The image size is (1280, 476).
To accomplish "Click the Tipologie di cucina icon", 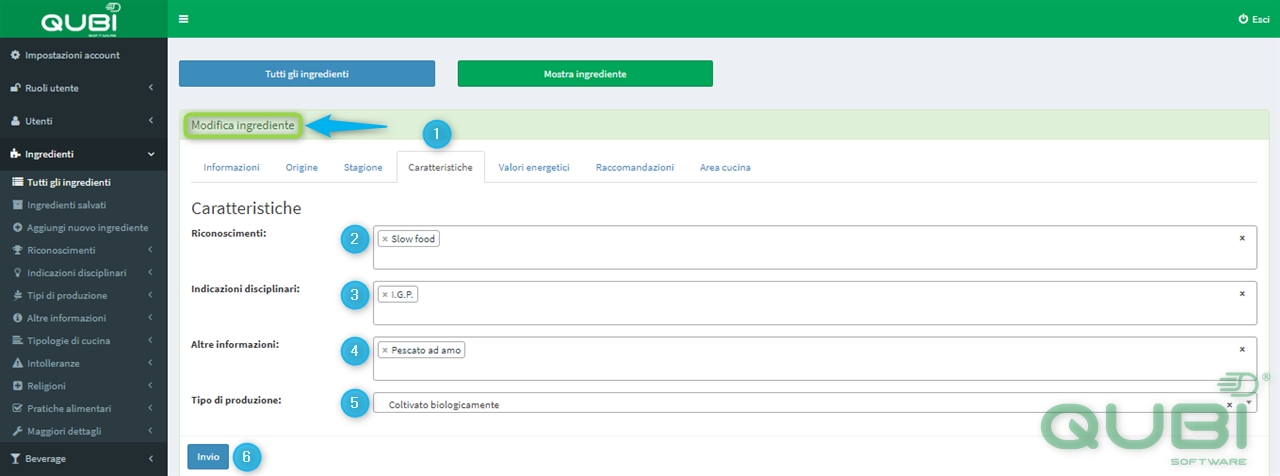I will 17,341.
